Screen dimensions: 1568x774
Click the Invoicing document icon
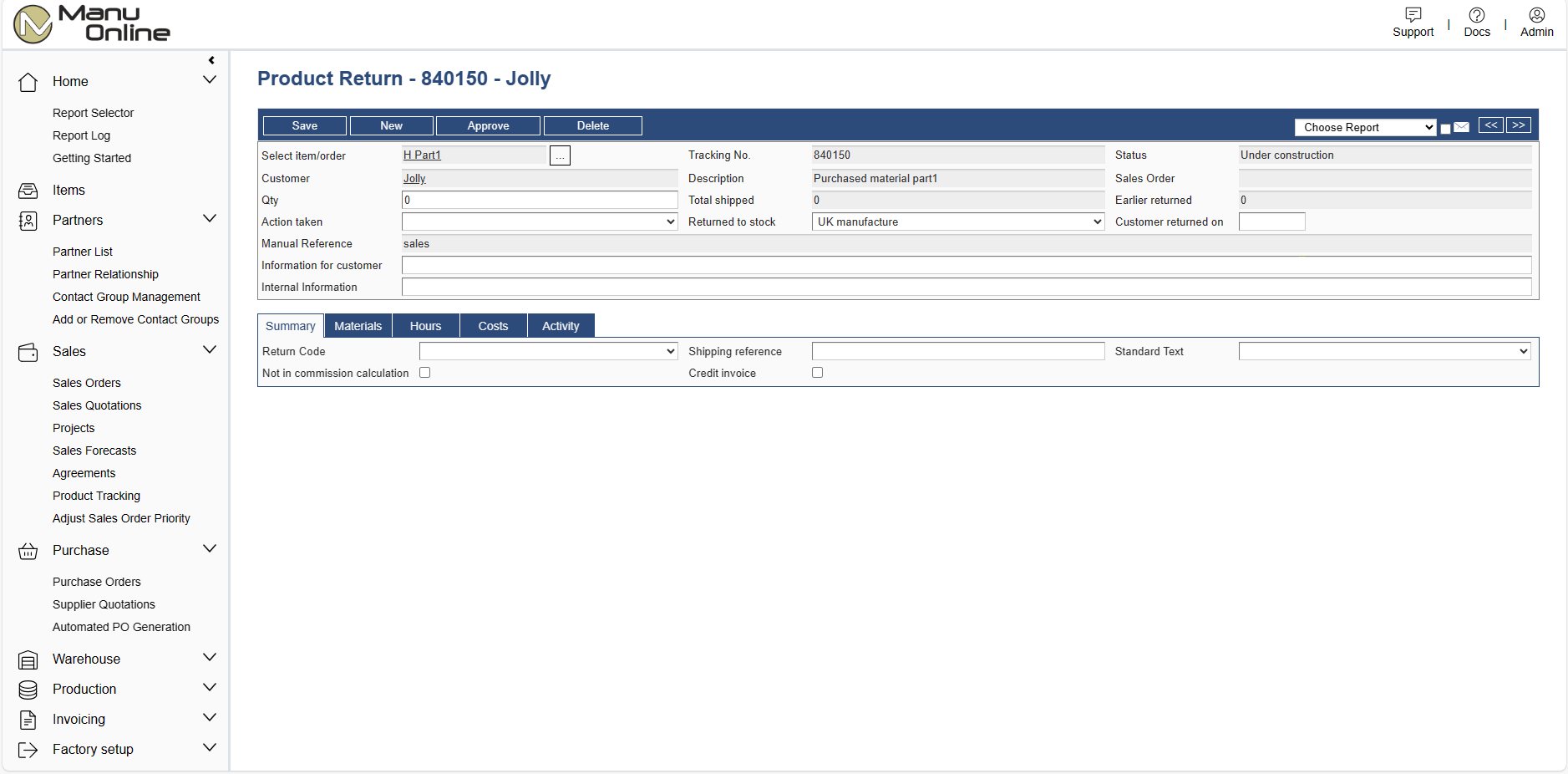(28, 720)
